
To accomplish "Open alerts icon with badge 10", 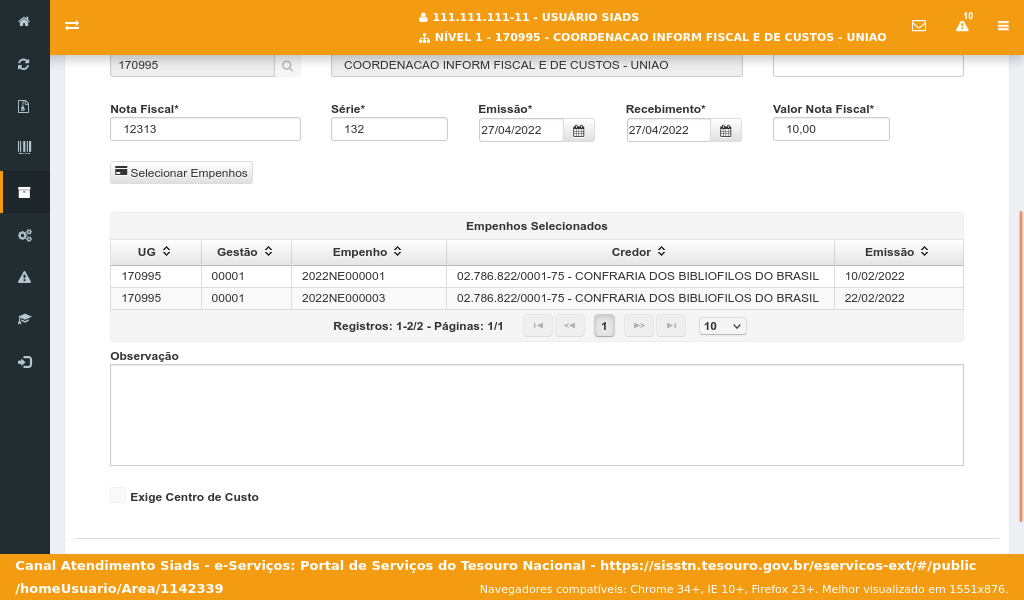I will (963, 24).
